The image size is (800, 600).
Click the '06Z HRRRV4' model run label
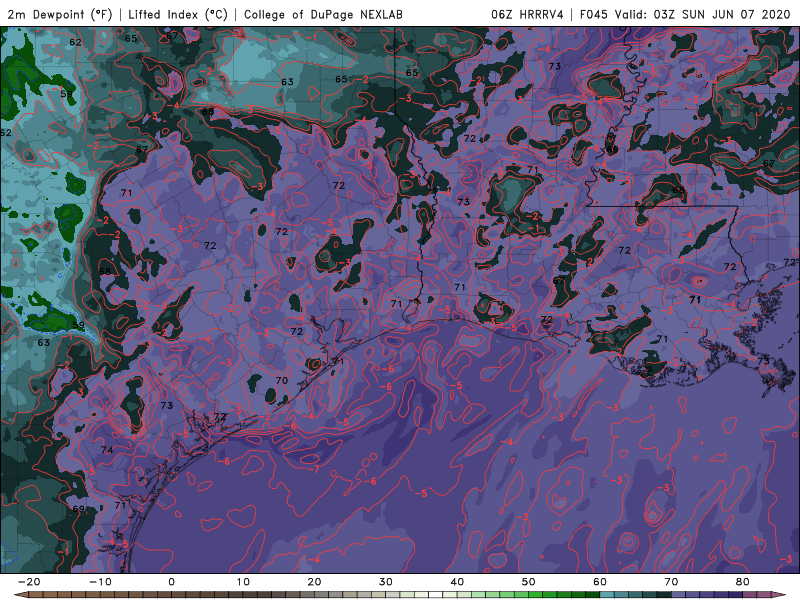click(x=527, y=15)
